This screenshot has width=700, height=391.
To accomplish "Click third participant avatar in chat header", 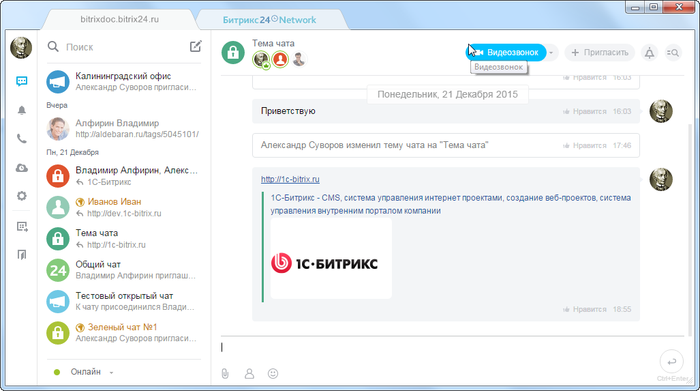I will click(299, 59).
